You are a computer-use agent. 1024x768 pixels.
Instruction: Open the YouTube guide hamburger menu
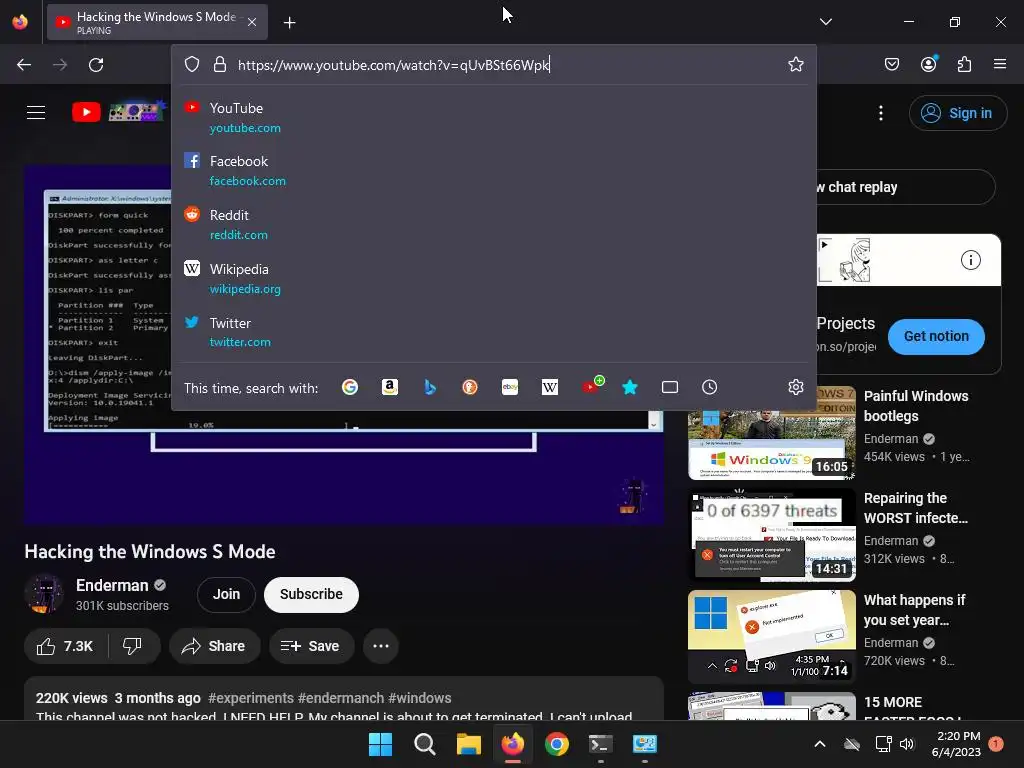tap(36, 112)
